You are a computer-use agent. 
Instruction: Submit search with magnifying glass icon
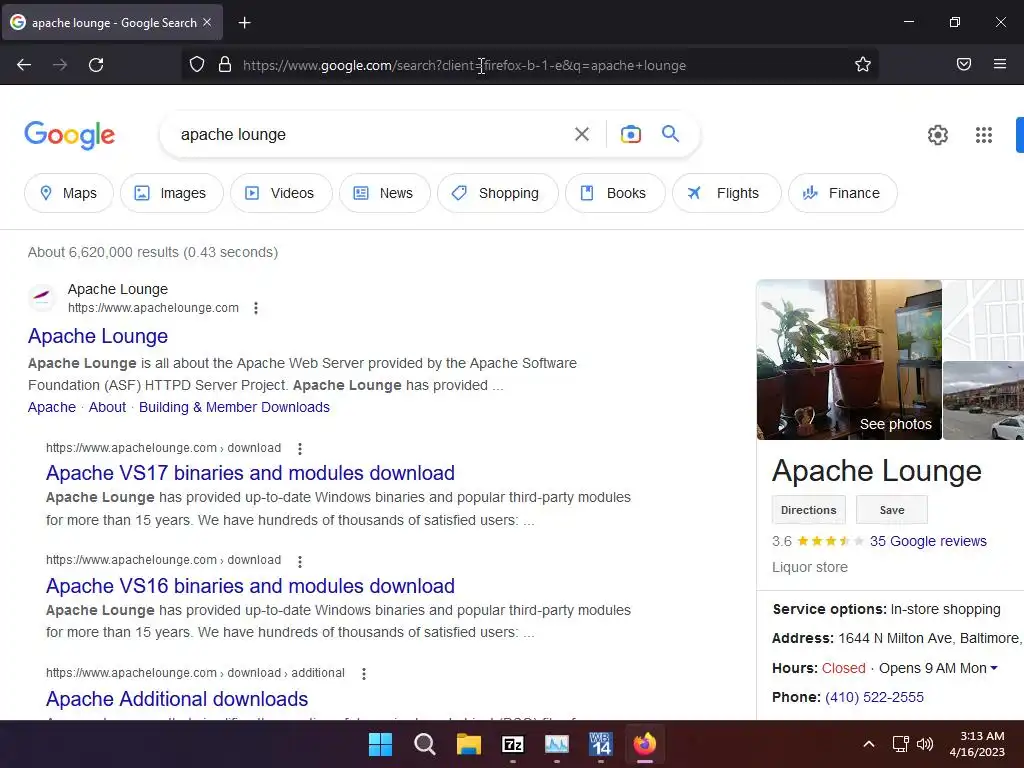[670, 134]
